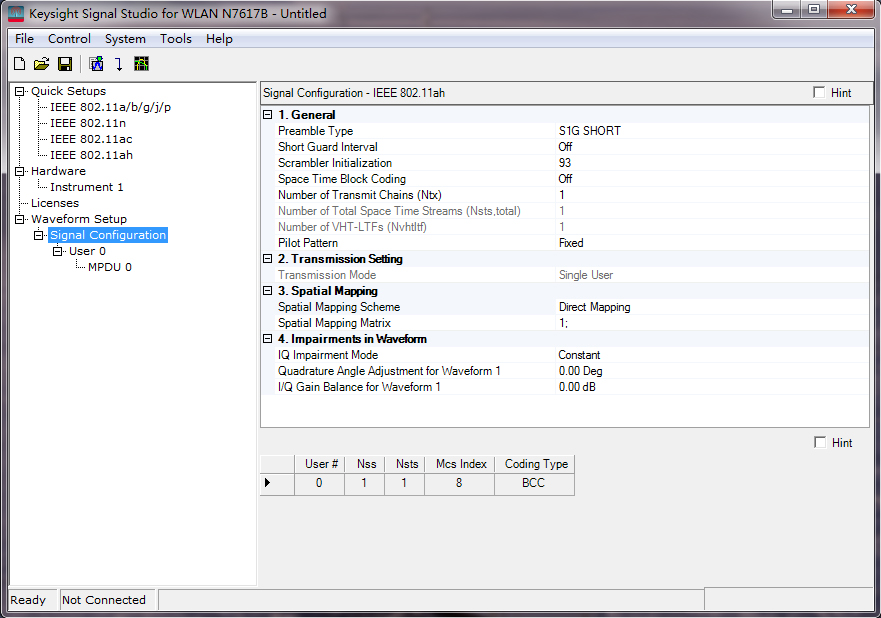Toggle the lower Hint checkbox above user table

pyautogui.click(x=820, y=443)
